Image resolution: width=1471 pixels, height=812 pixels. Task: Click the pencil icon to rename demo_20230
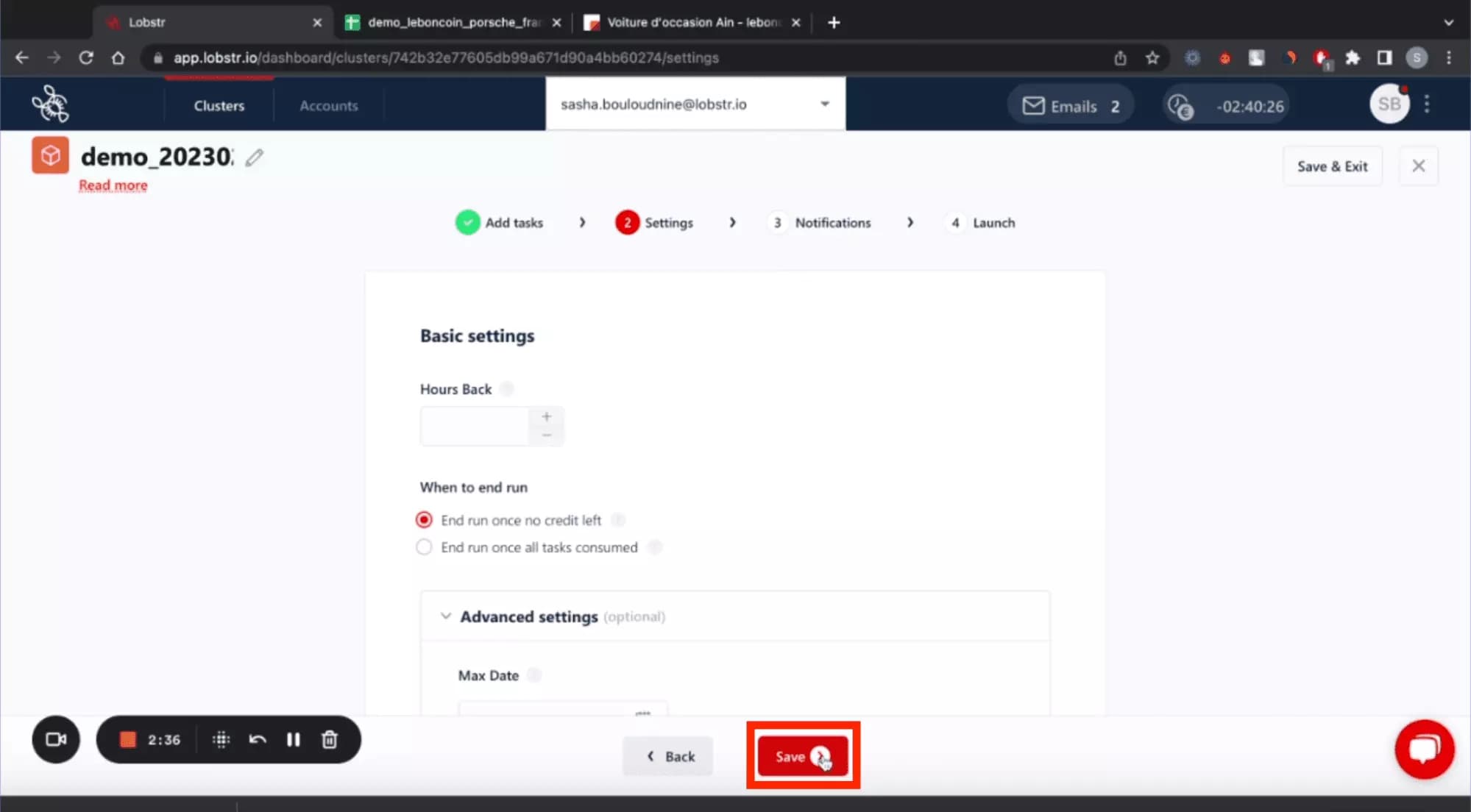(254, 157)
